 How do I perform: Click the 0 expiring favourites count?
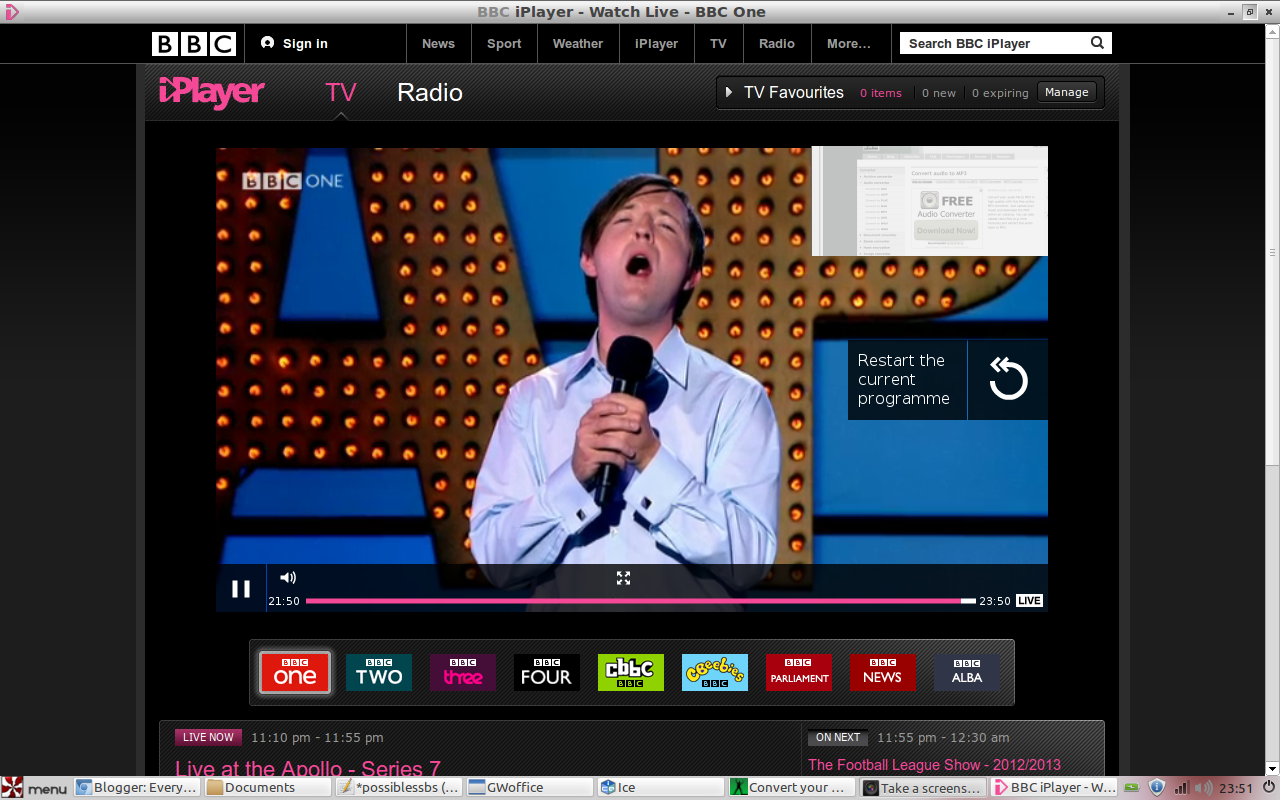(1000, 93)
